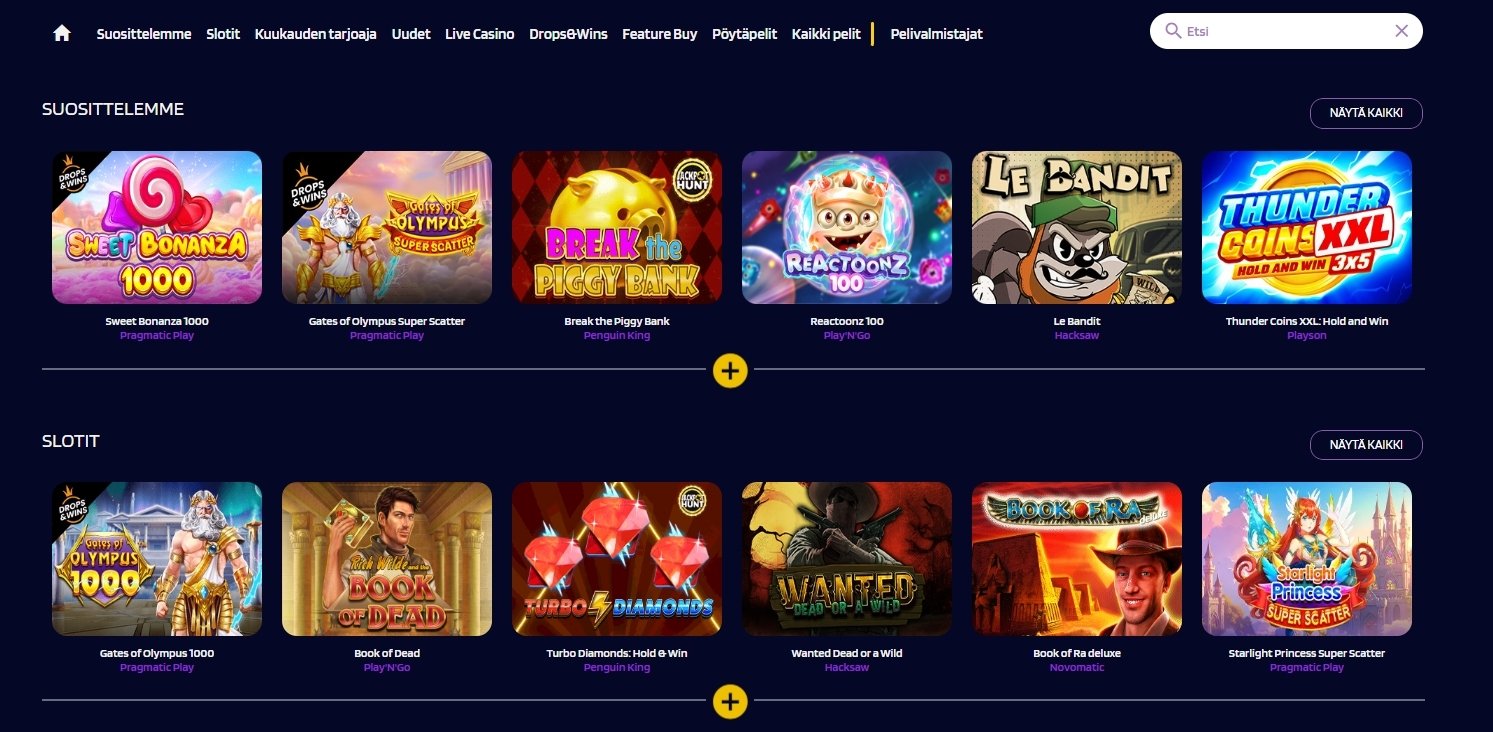This screenshot has width=1493, height=732.
Task: Open the Pelivalmistajat menu
Action: pyautogui.click(x=937, y=34)
